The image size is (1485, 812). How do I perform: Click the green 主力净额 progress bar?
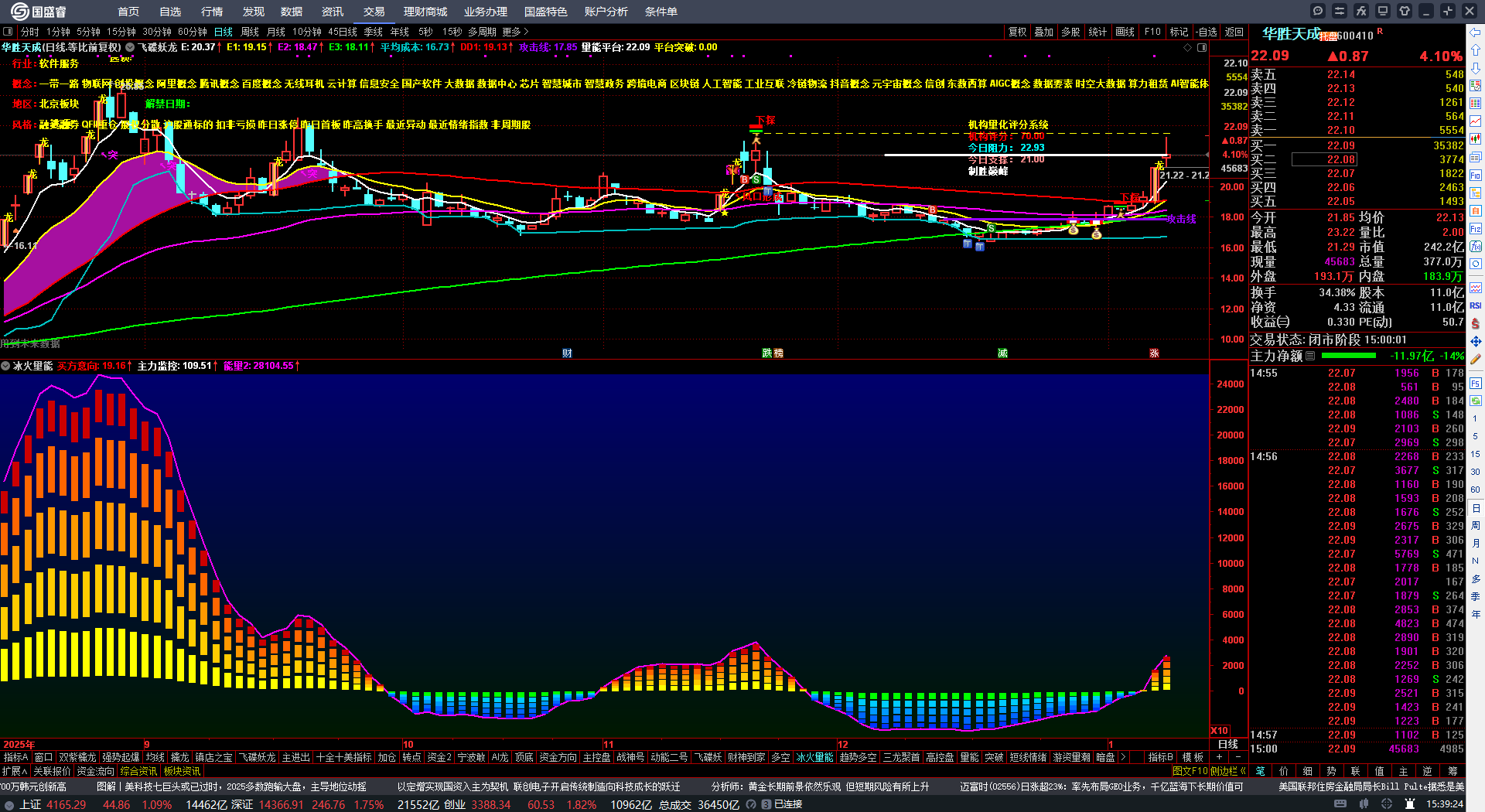coord(1349,356)
